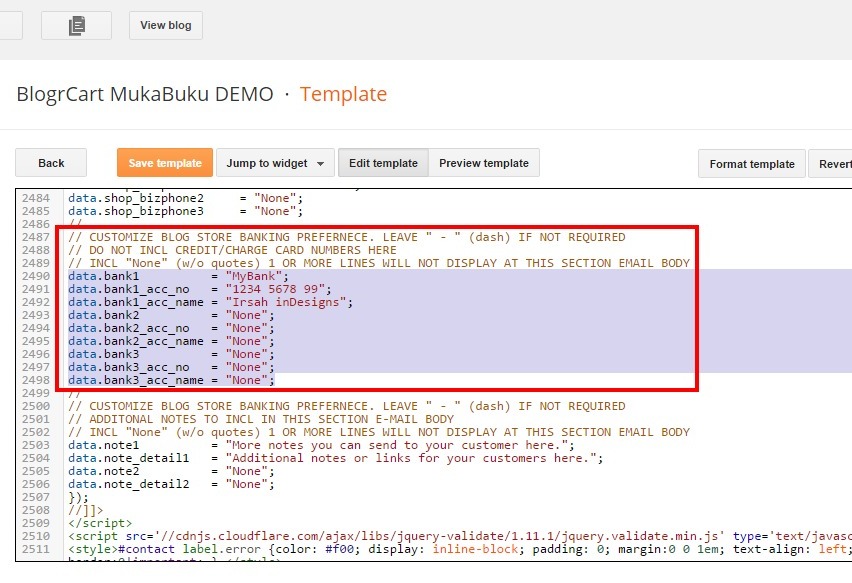Switch to Preview template tab
This screenshot has height=583, width=852.
(x=484, y=163)
